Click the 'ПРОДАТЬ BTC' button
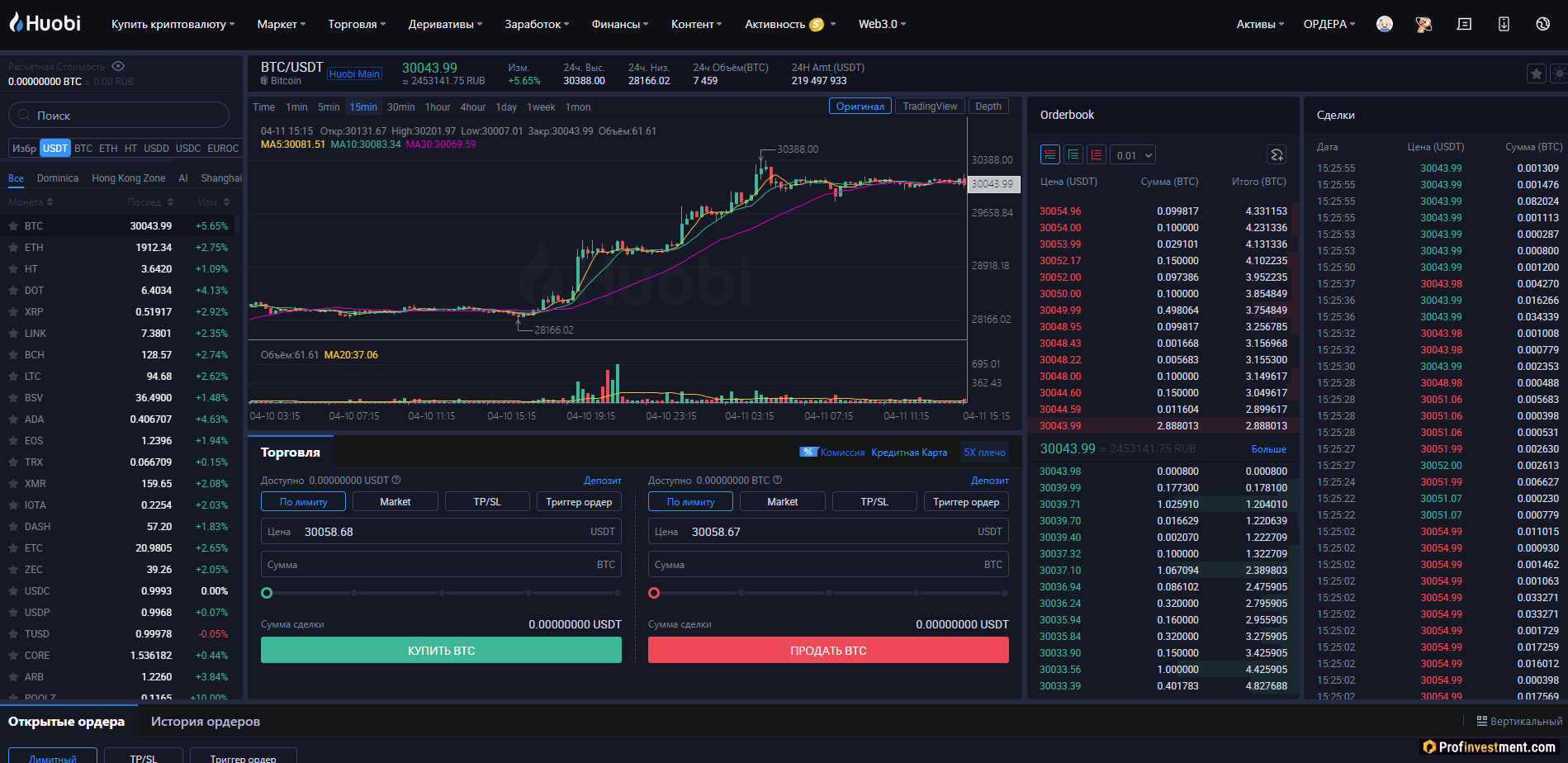The height and width of the screenshot is (763, 1568). click(x=828, y=650)
